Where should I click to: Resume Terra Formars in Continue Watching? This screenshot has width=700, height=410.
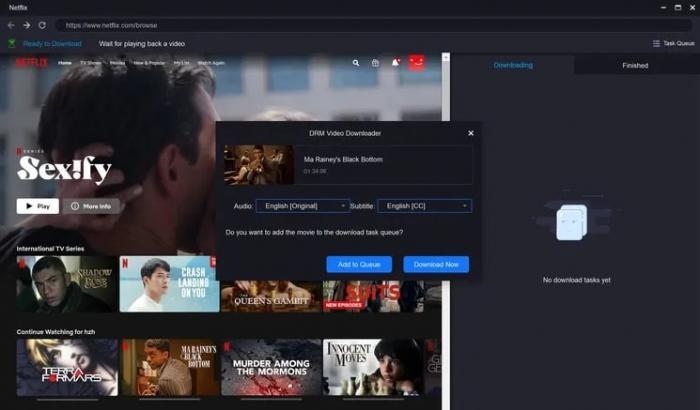(x=67, y=367)
